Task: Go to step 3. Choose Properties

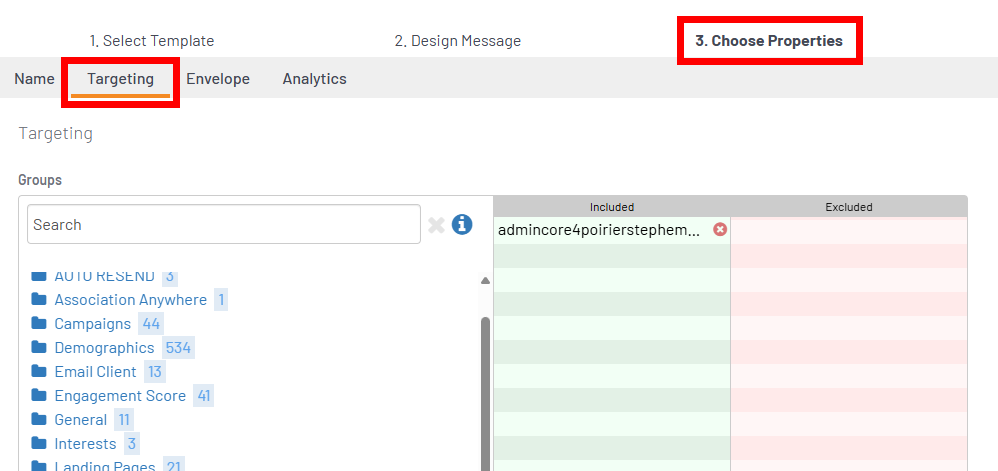Action: point(769,41)
